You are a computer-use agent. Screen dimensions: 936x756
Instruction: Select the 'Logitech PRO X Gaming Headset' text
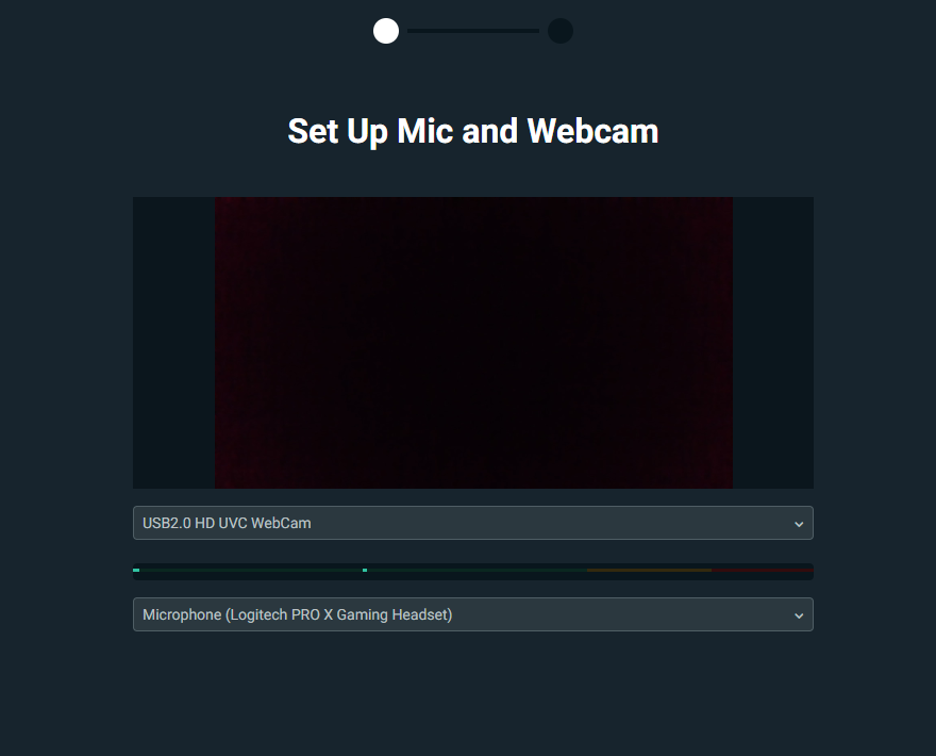339,614
